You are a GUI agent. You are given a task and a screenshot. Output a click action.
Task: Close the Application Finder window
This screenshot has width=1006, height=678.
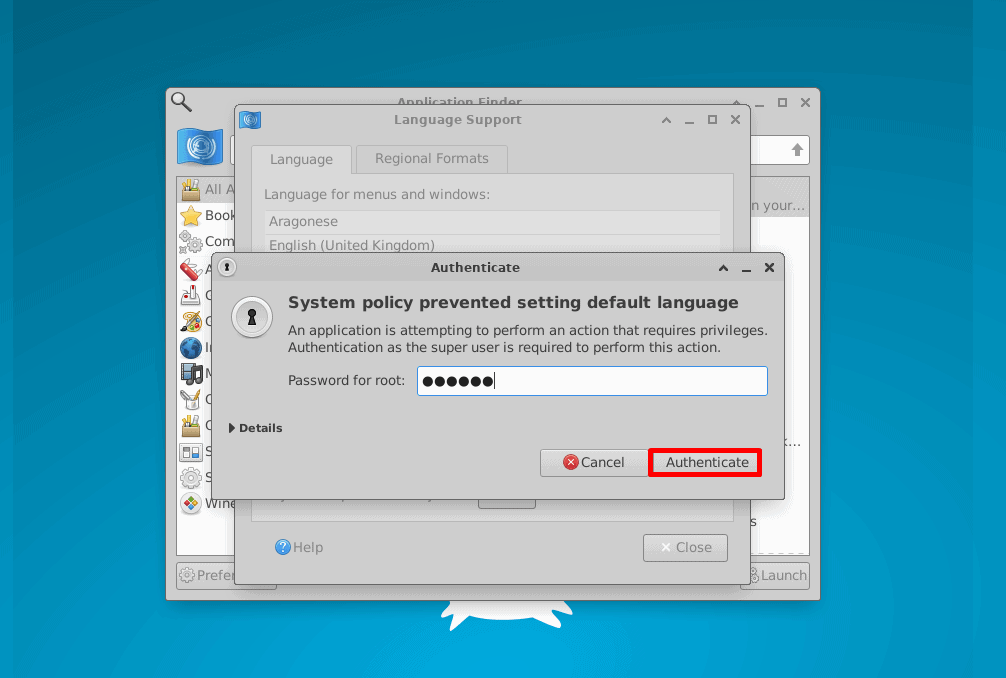(805, 103)
